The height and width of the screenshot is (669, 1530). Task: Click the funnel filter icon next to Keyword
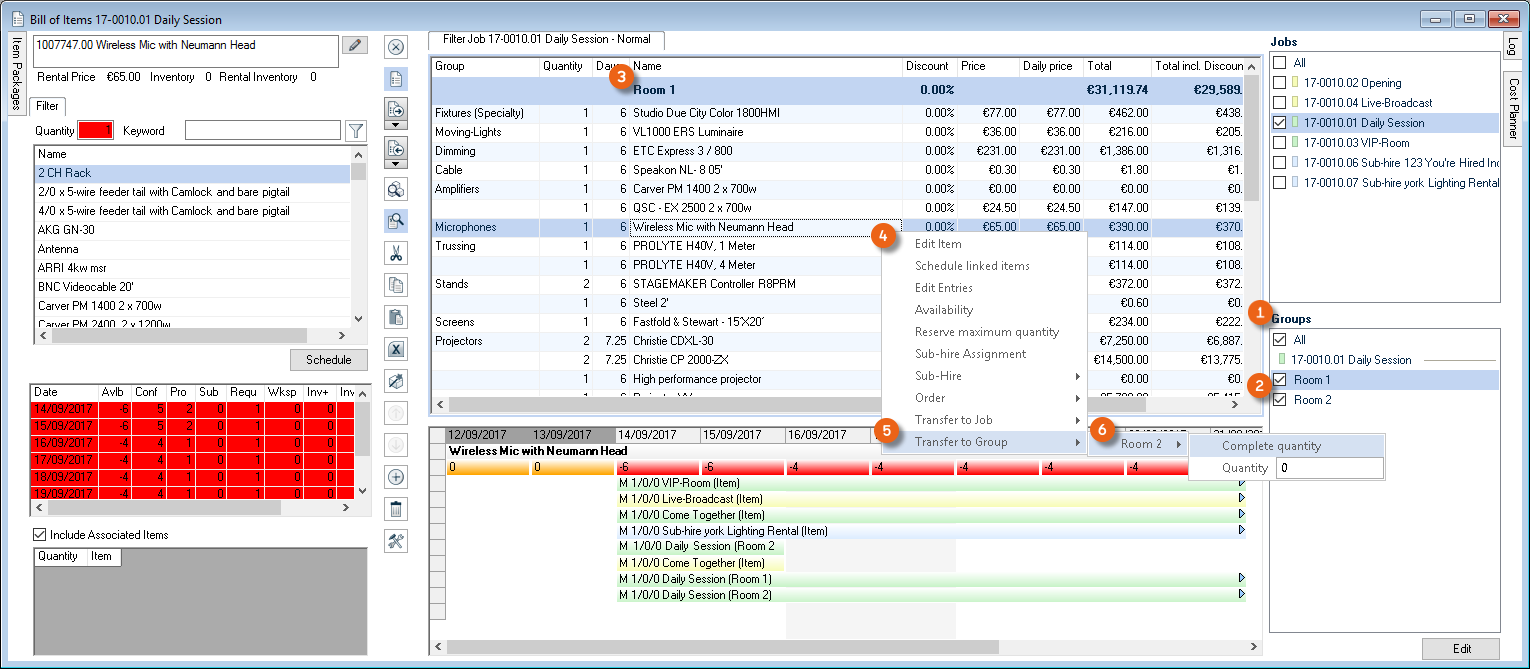click(x=355, y=131)
